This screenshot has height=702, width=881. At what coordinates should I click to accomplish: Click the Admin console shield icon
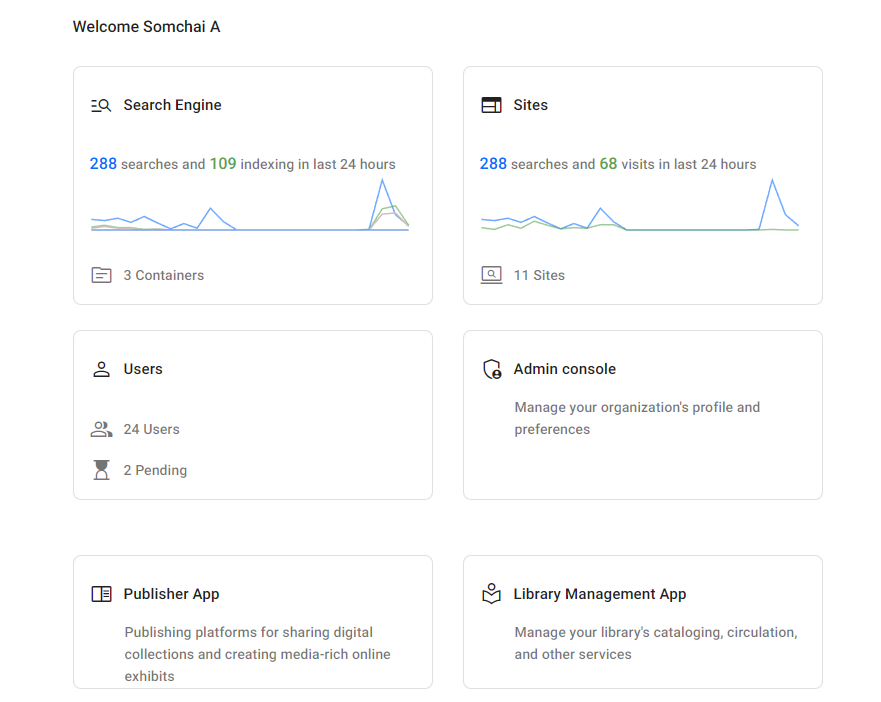pos(491,369)
